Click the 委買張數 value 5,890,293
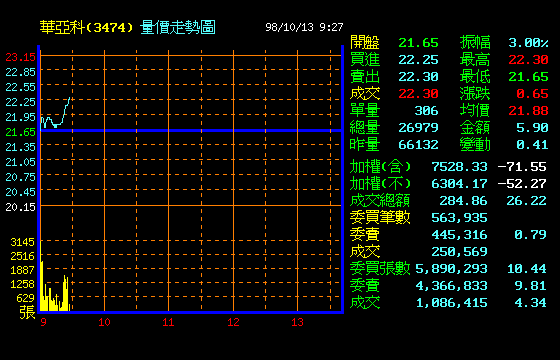The image size is (560, 360). click(x=451, y=269)
